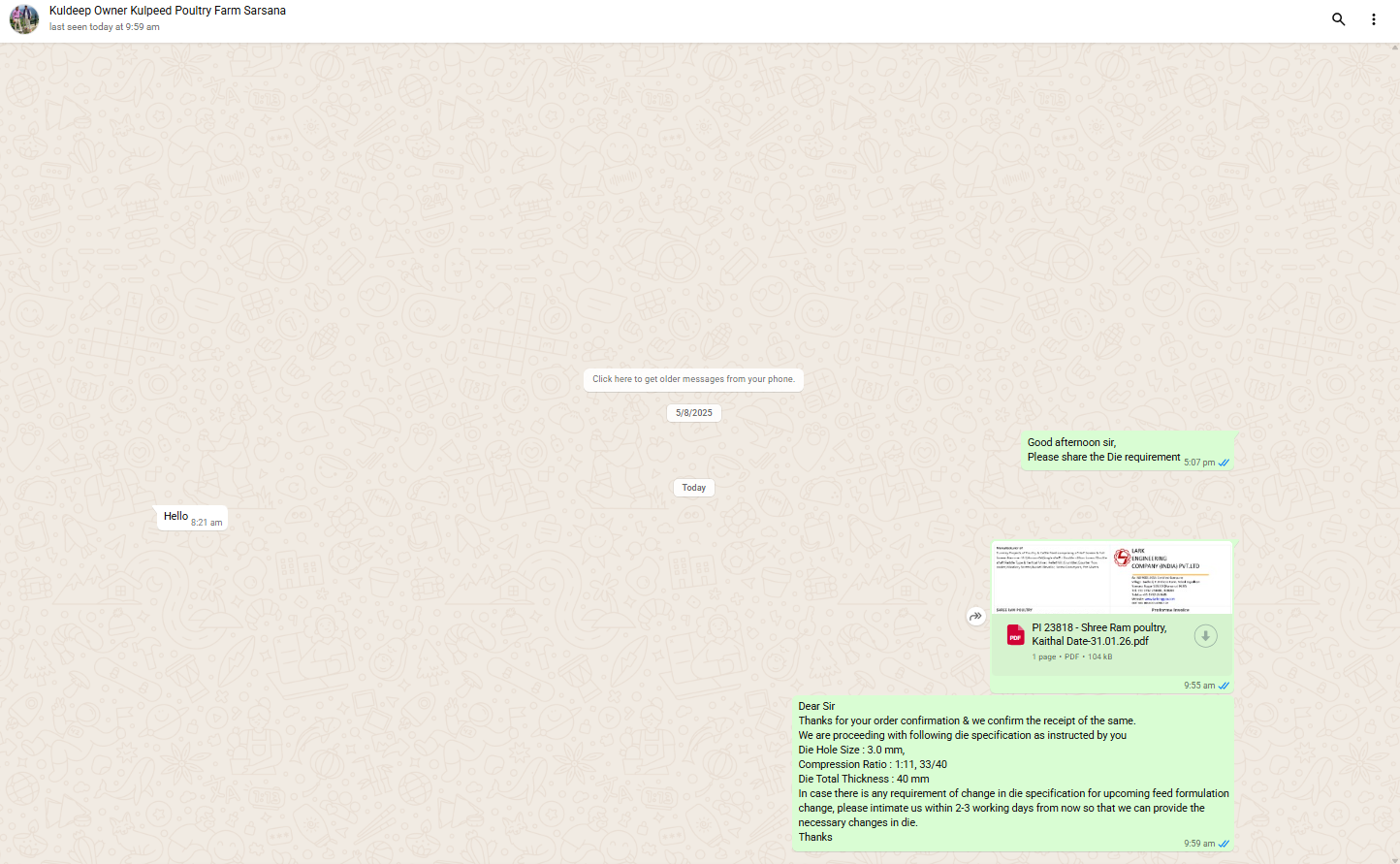Viewport: 1400px width, 864px height.
Task: Open contact info from Kuldeep Owner name
Action: click(x=168, y=11)
